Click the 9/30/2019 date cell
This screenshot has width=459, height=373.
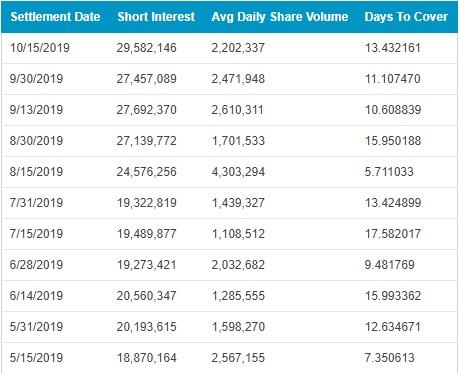(36, 79)
